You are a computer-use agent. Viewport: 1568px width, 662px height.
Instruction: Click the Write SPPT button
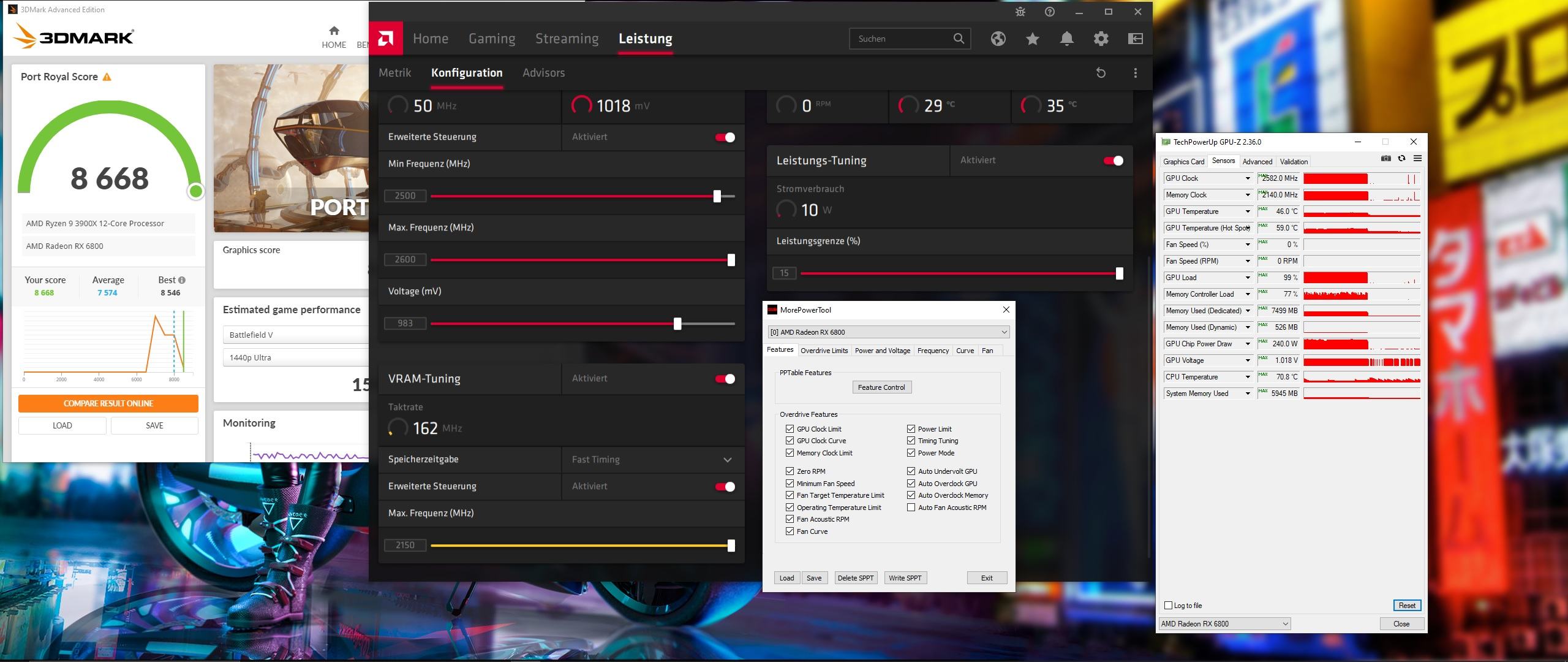pos(905,577)
